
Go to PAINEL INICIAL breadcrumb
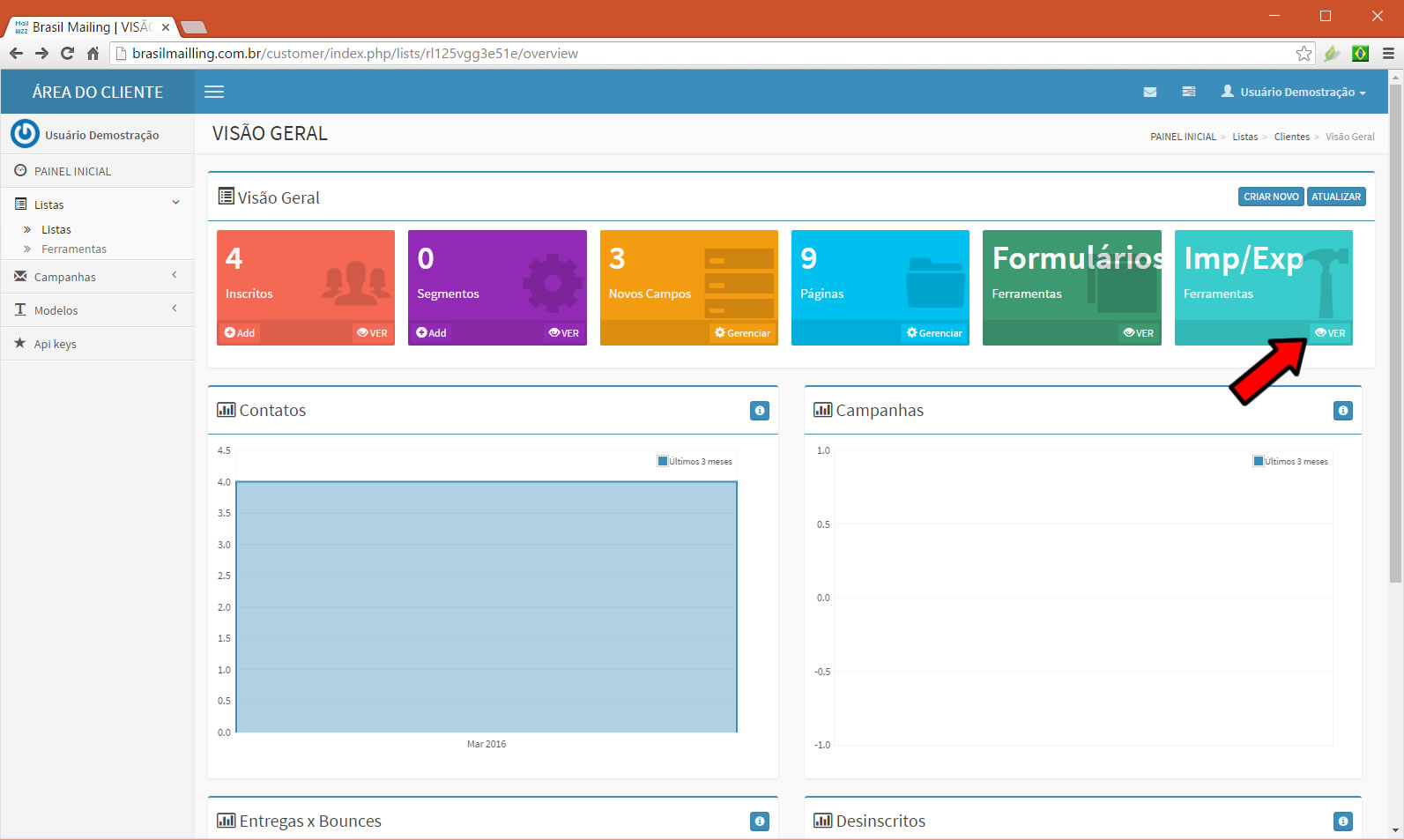[1183, 137]
